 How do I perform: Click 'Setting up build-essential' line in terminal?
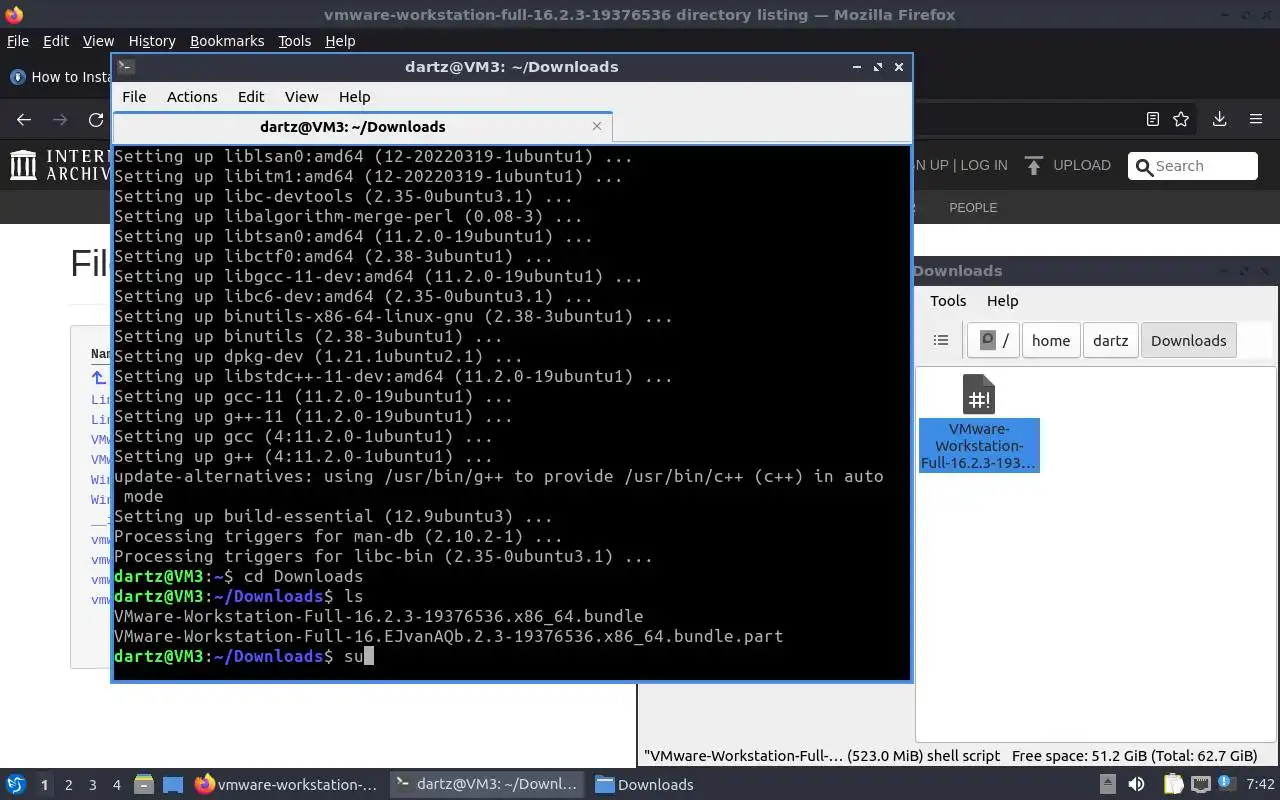click(333, 516)
